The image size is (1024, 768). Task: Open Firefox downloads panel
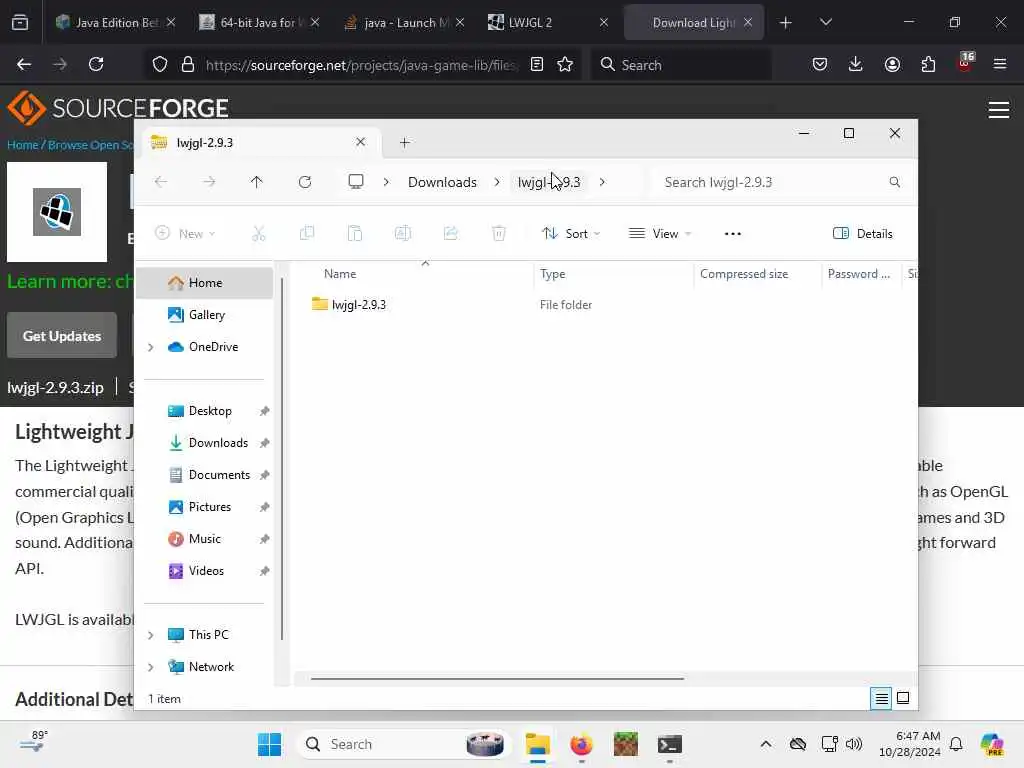[856, 64]
